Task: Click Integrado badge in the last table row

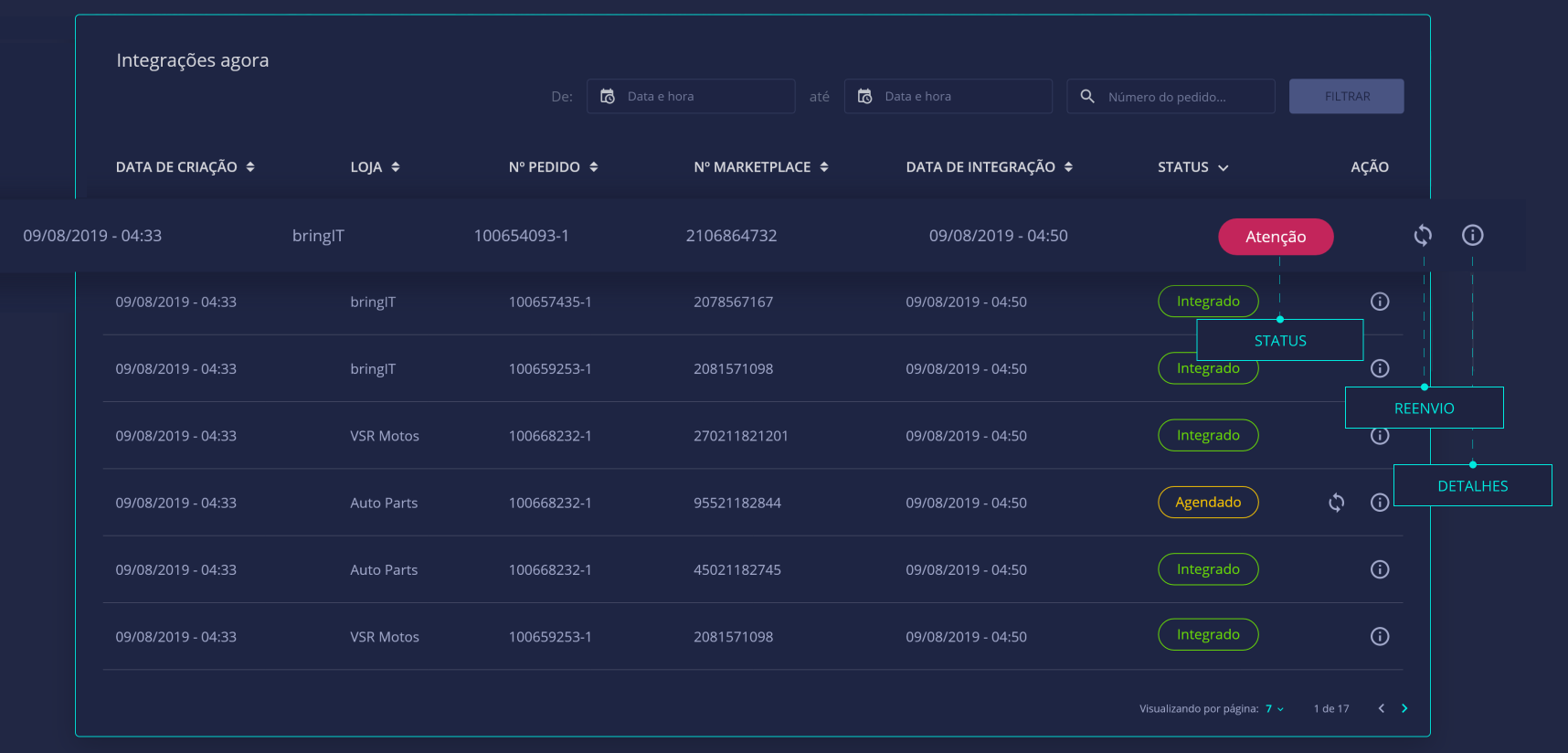Action: click(x=1208, y=634)
